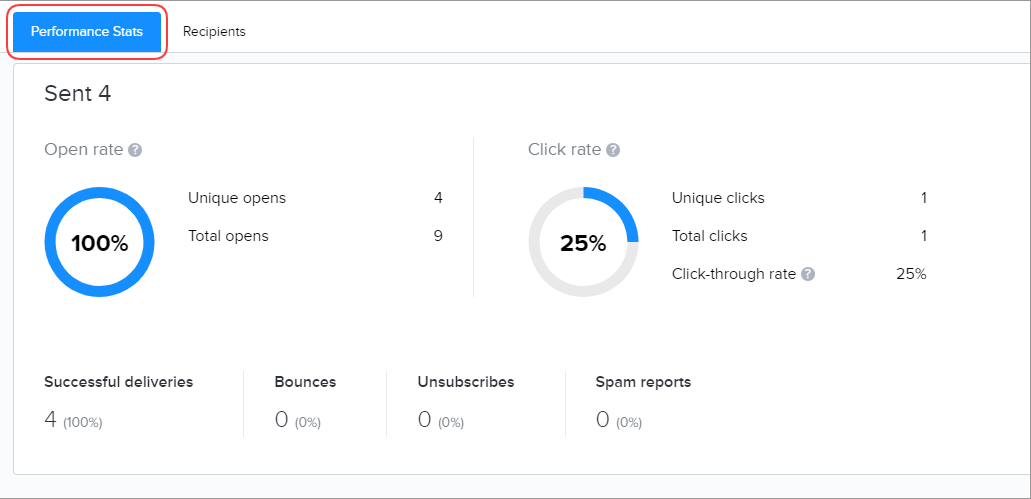Viewport: 1031px width, 499px height.
Task: Click the Unique opens count of 4
Action: 438,198
